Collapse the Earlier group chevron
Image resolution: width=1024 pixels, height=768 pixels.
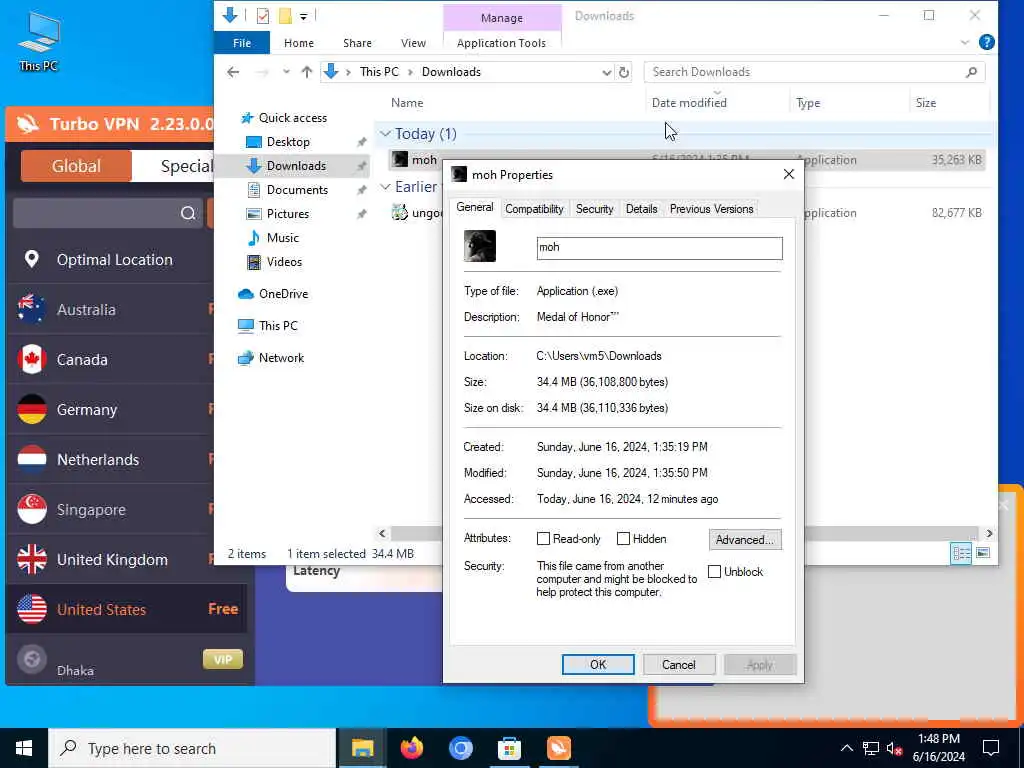click(x=385, y=187)
